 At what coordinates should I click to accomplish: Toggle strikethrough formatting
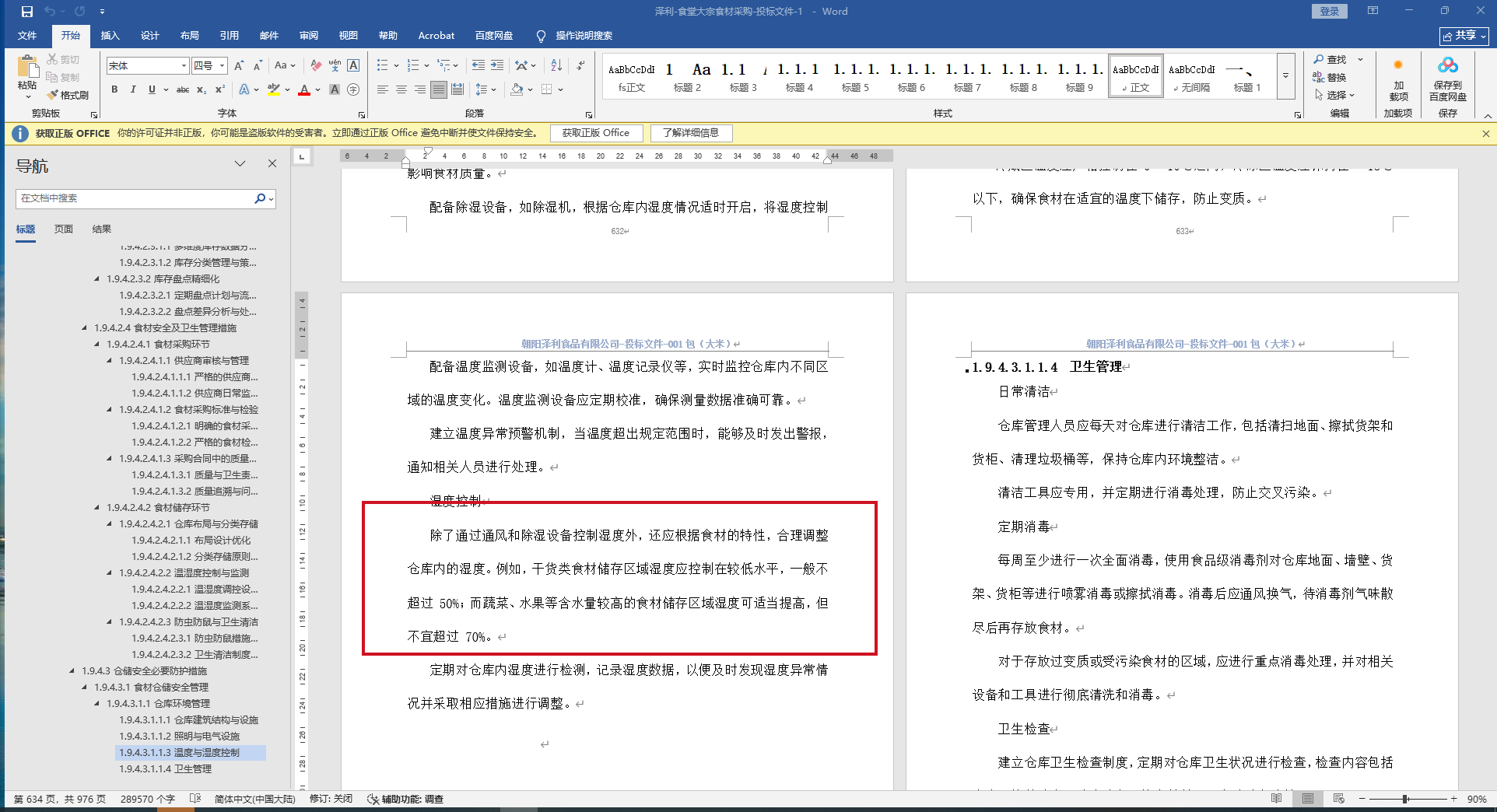tap(183, 89)
